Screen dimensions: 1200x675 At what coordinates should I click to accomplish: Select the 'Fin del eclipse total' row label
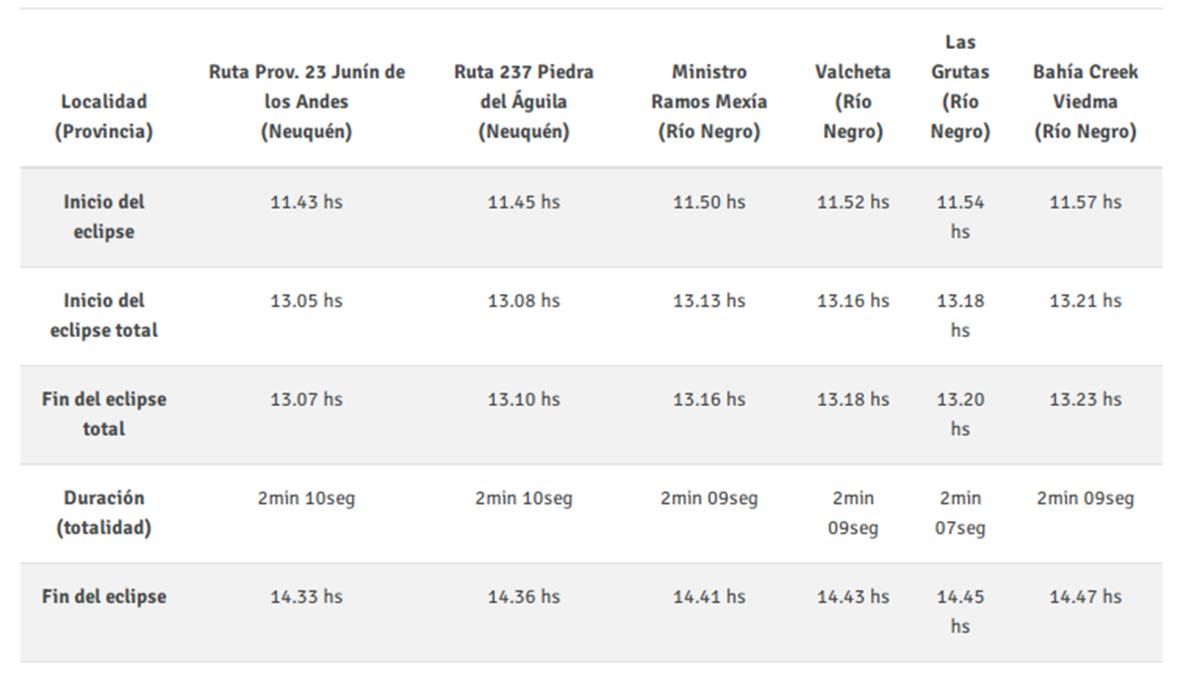pyautogui.click(x=104, y=413)
